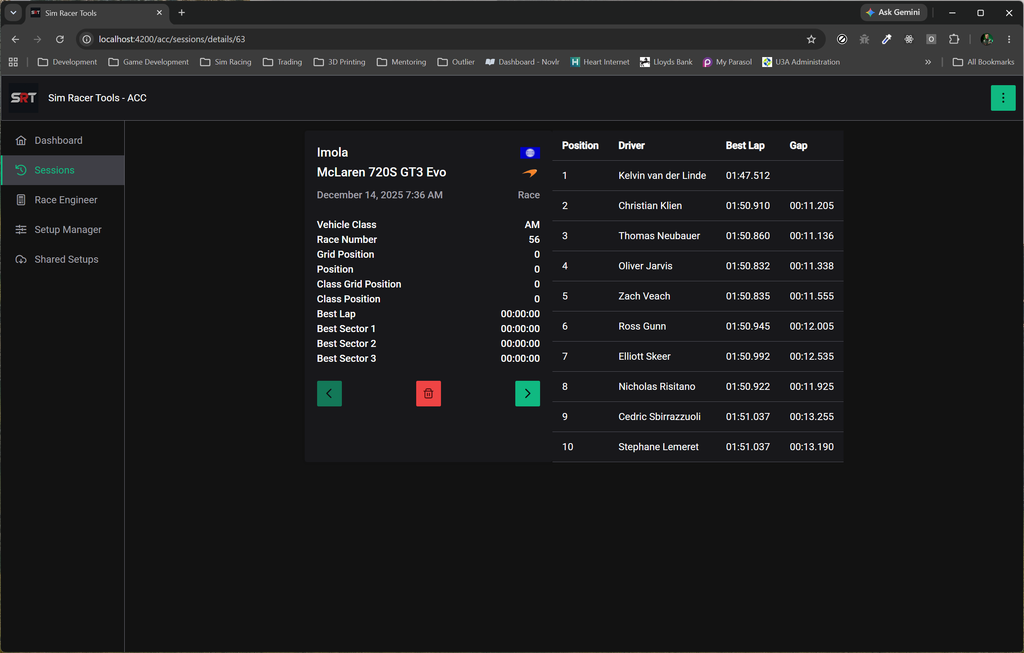Bookmark this page with star icon
This screenshot has height=653, width=1024.
coord(811,39)
